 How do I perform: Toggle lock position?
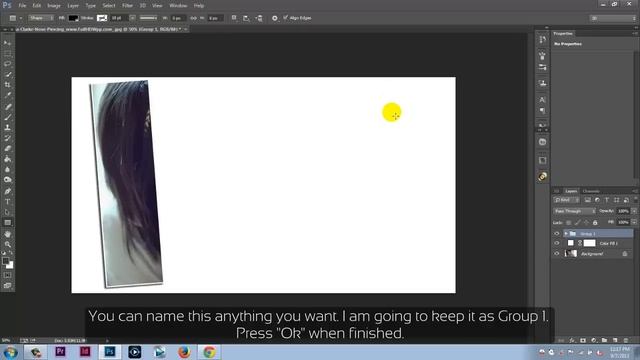[586, 222]
